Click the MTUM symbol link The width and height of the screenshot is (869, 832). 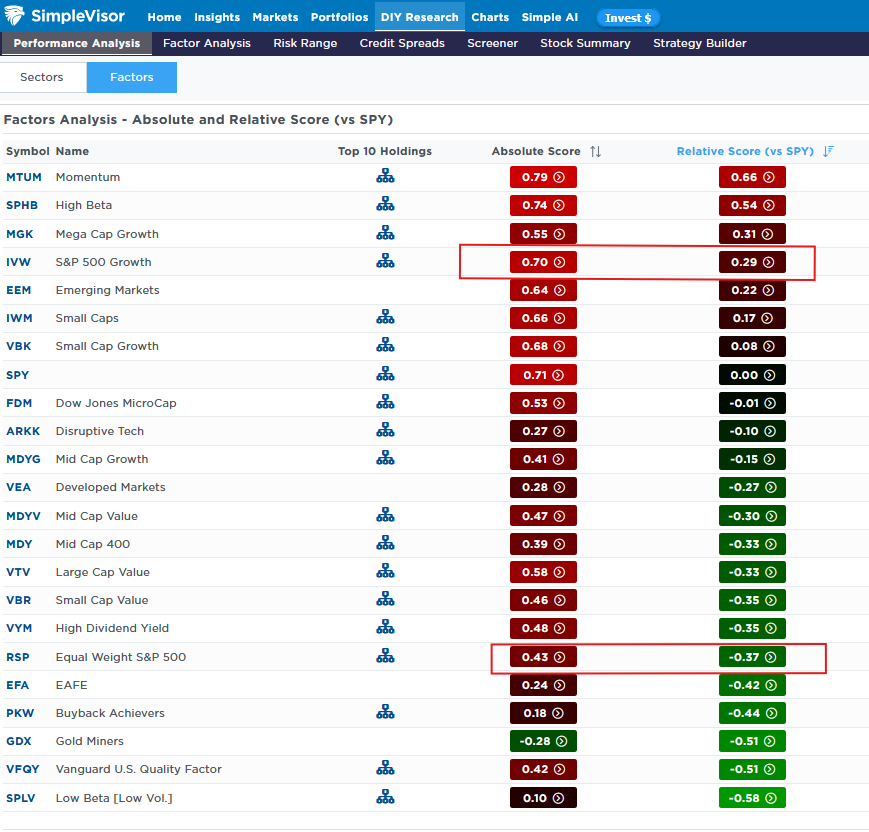click(x=24, y=177)
